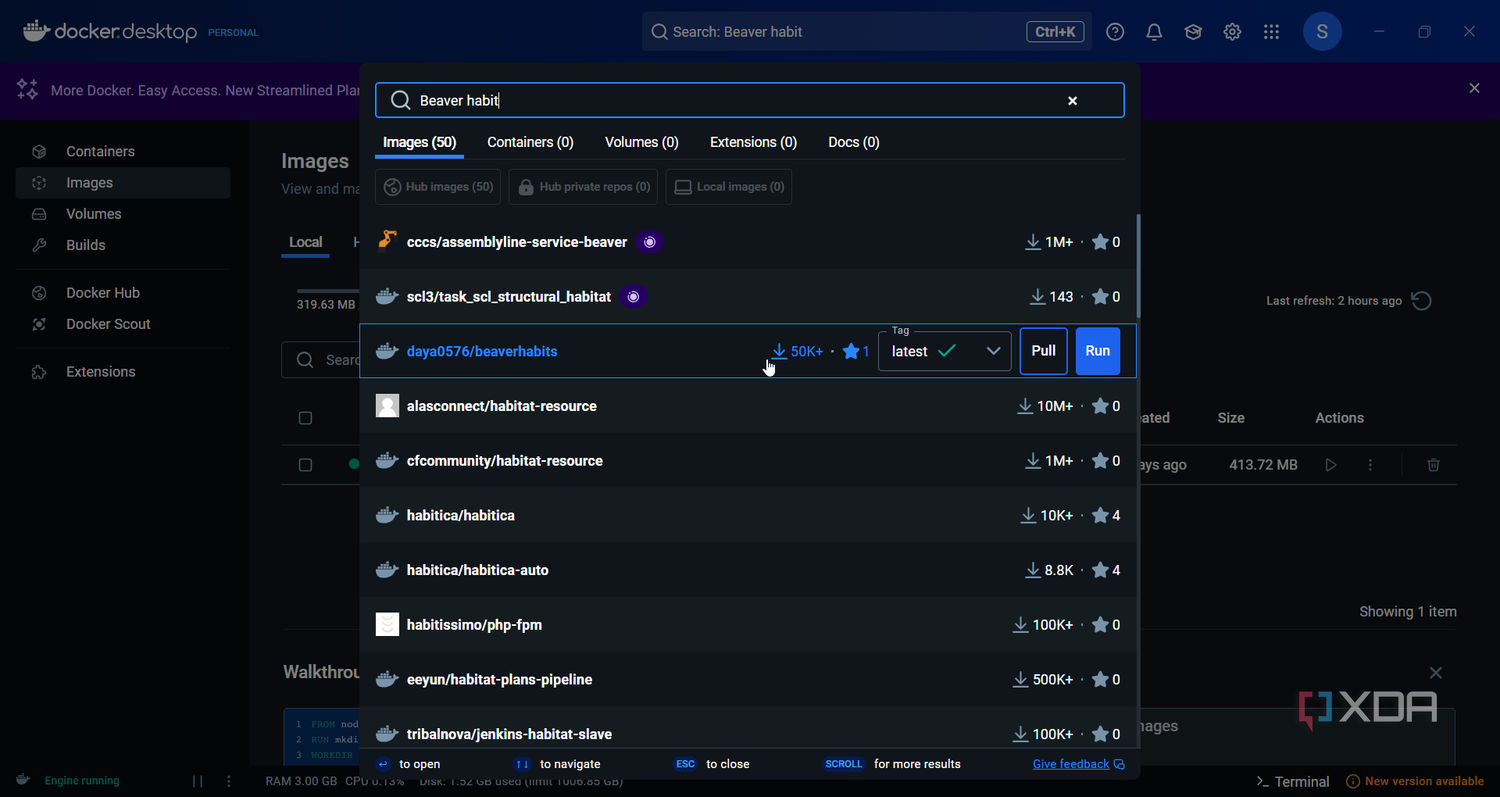1500x797 pixels.
Task: Open the apps grid icon
Action: 1271,32
